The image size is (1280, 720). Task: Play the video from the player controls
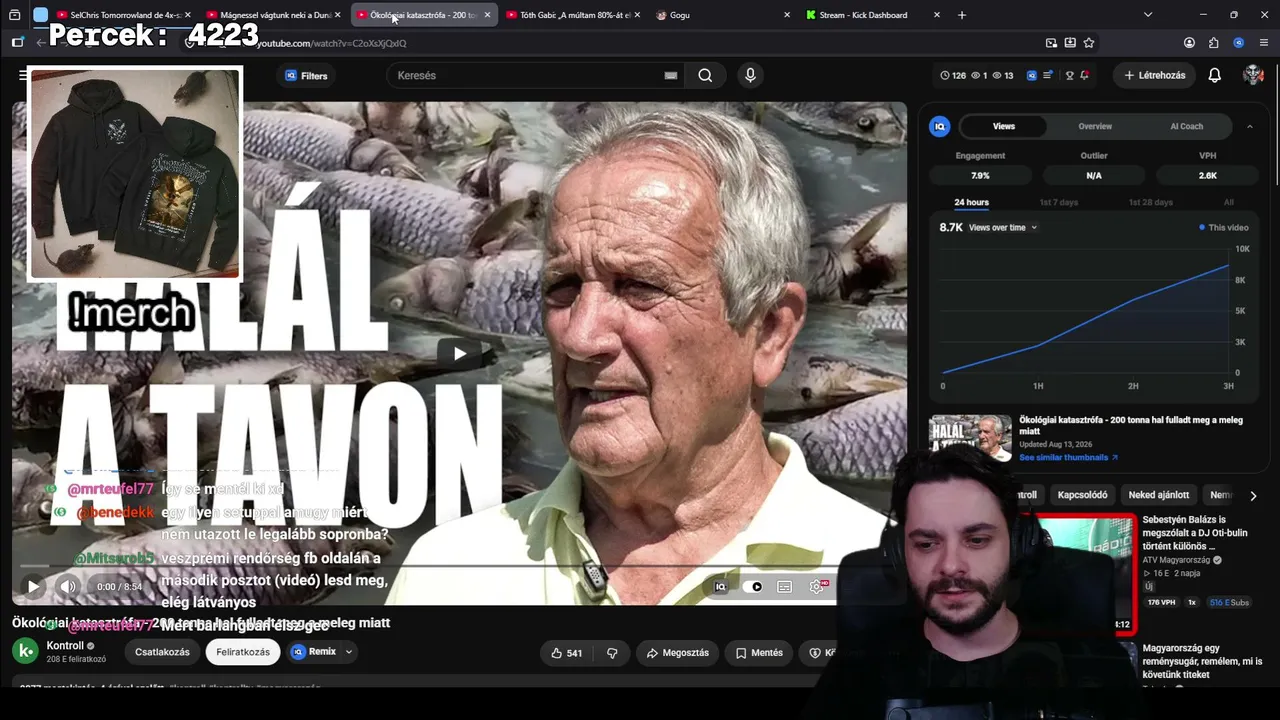33,587
